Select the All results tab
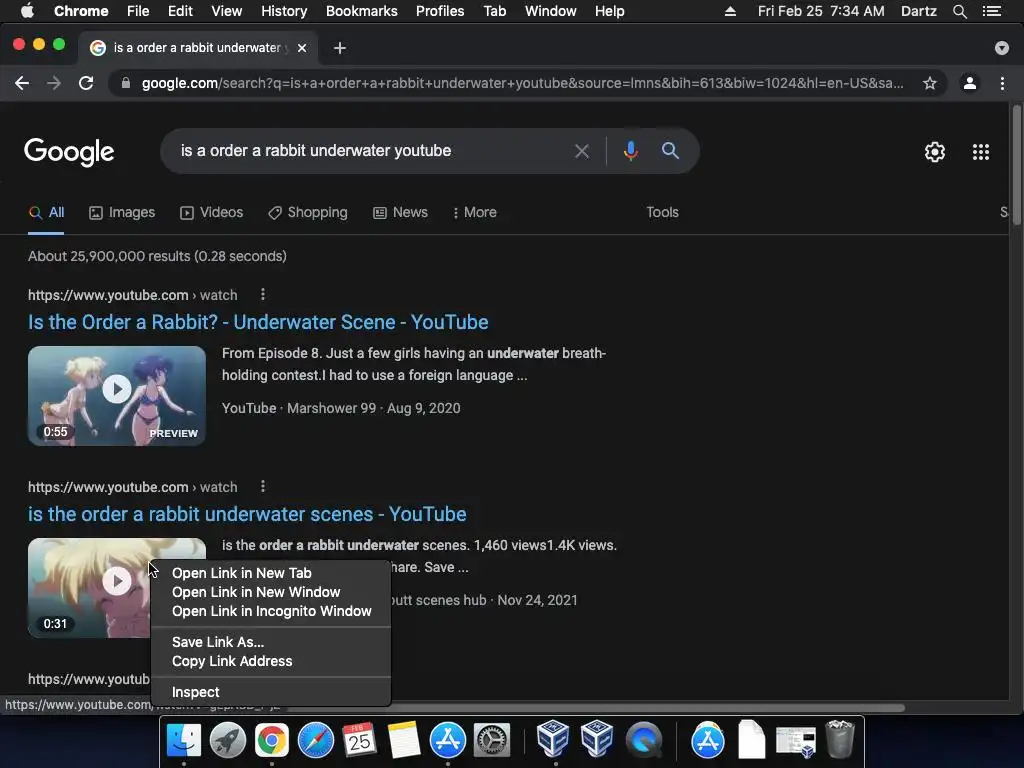 point(46,212)
